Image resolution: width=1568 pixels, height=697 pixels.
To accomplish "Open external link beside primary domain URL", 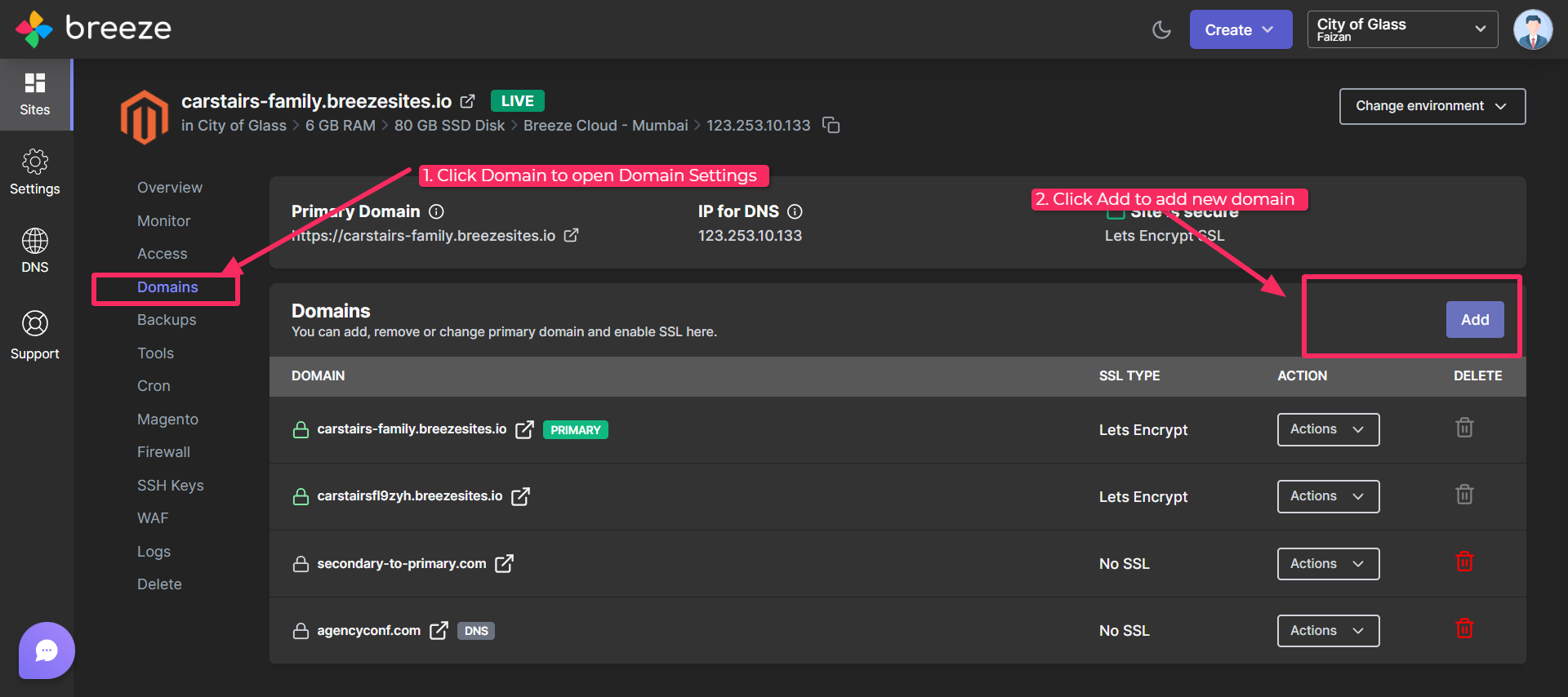I will 571,235.
